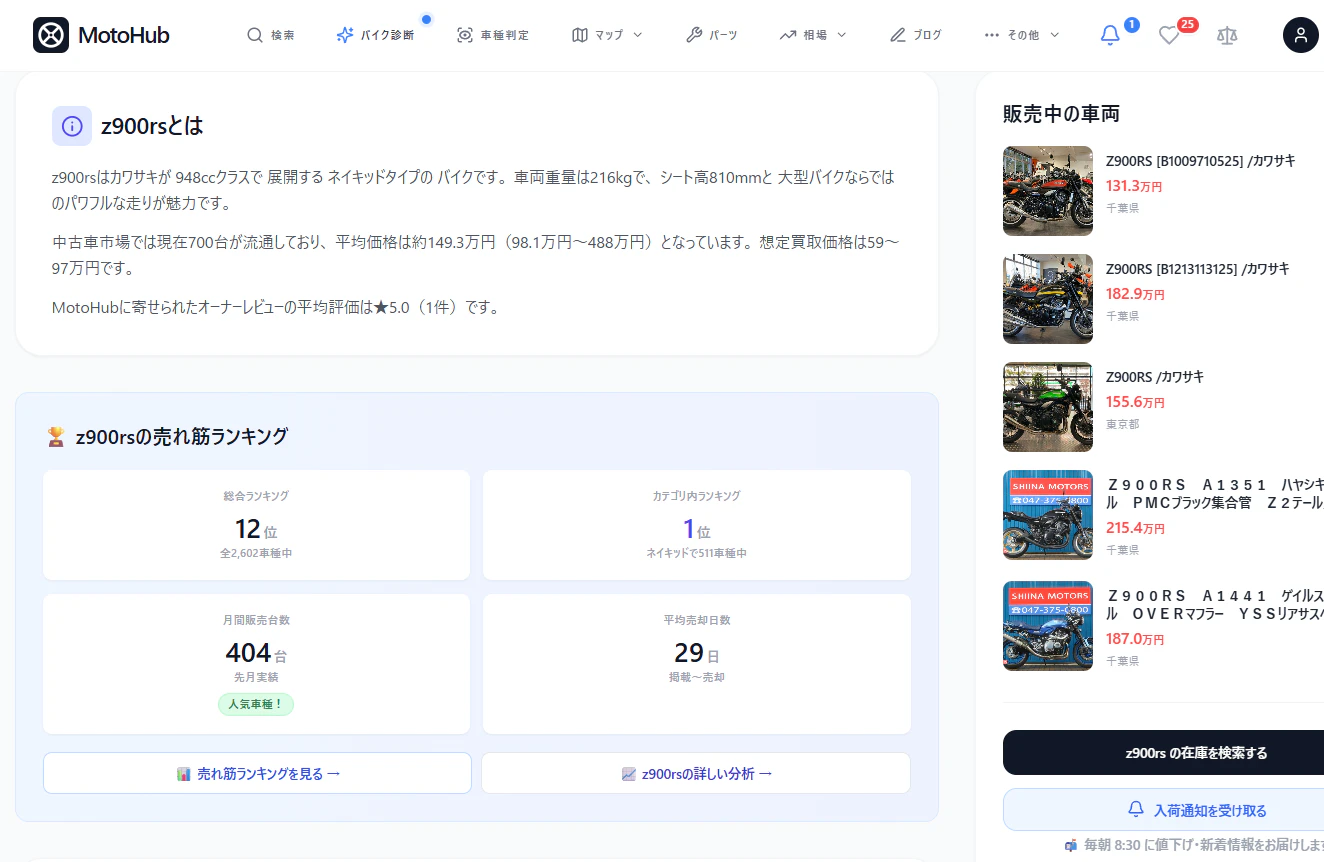Open the user account avatar

[x=1301, y=35]
